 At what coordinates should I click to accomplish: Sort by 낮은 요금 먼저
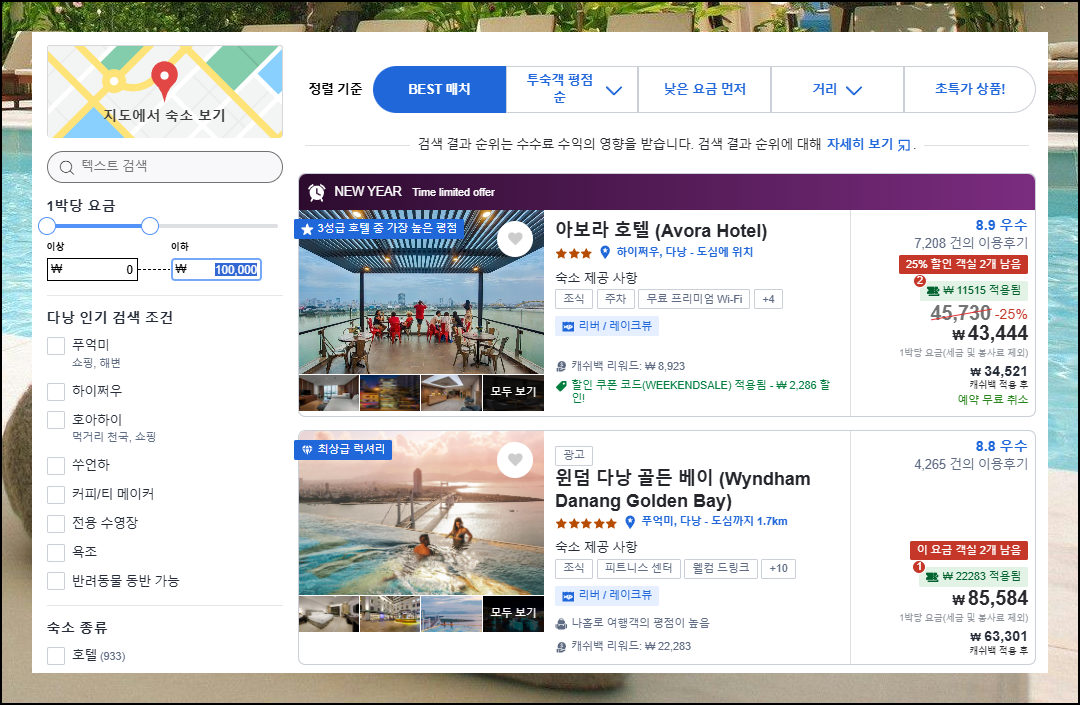coord(705,90)
